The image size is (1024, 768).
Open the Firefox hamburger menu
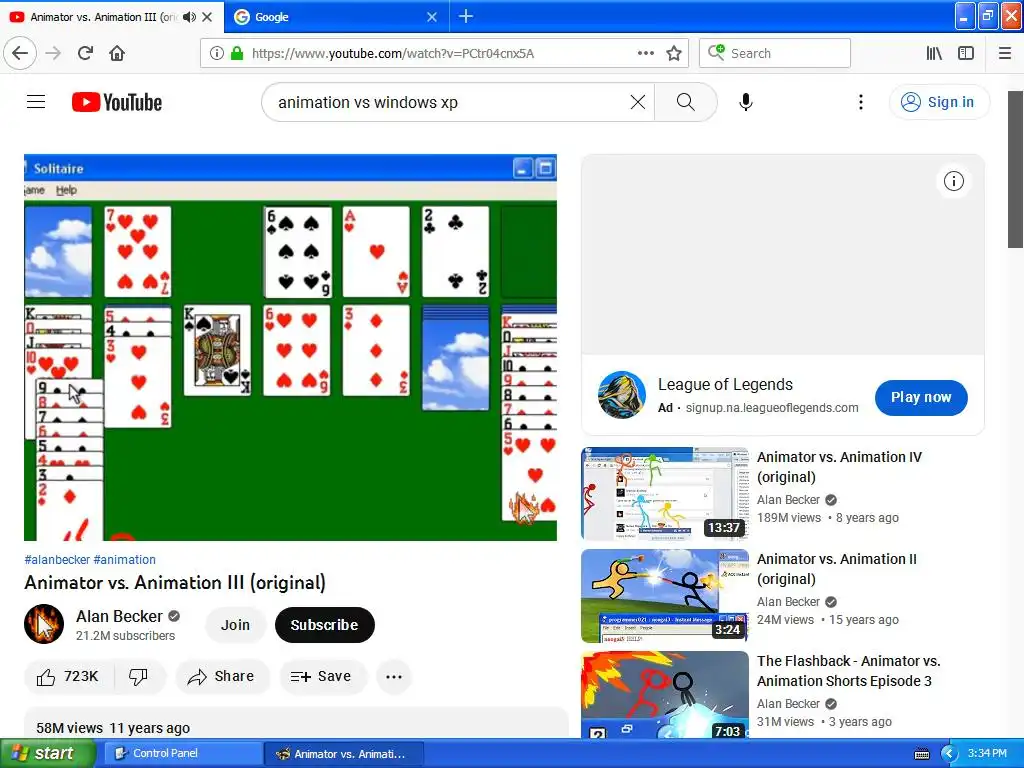1005,53
